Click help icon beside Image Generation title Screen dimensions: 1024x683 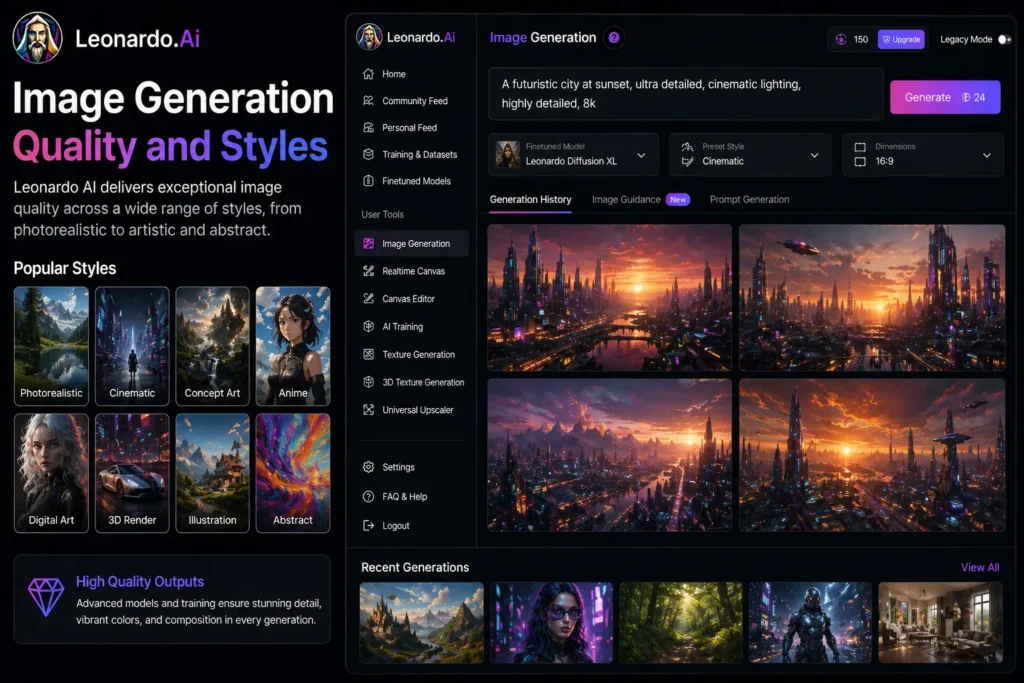[x=614, y=38]
